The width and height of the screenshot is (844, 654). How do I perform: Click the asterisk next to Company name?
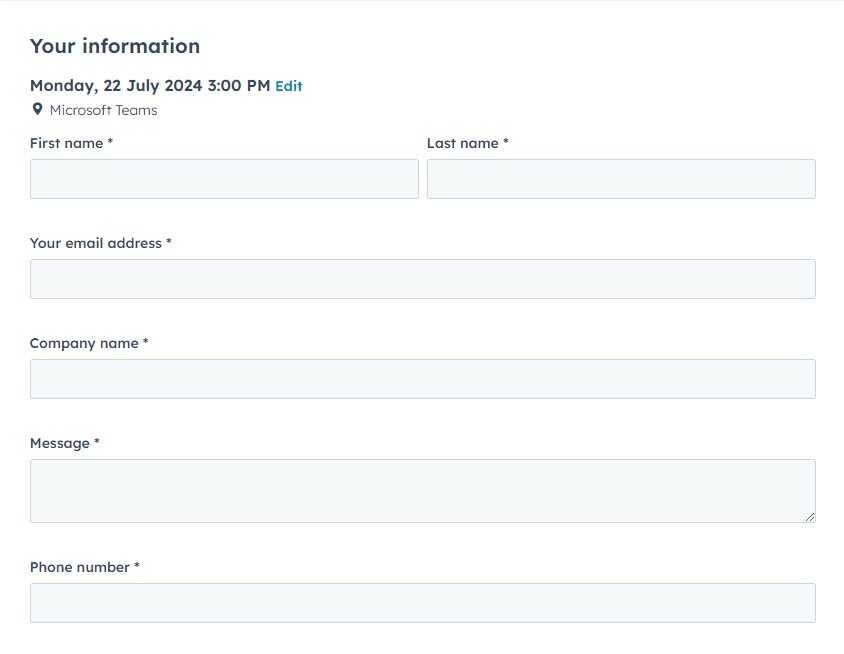point(146,343)
